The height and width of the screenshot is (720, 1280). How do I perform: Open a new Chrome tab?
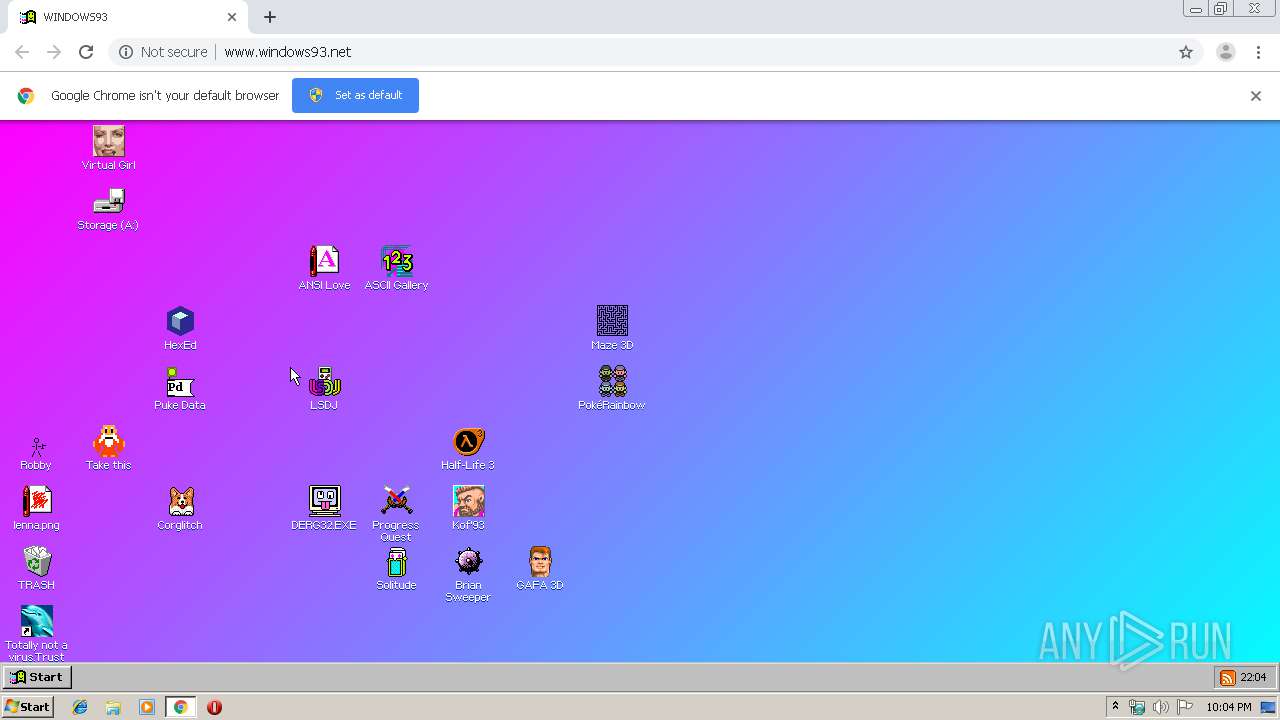point(270,17)
